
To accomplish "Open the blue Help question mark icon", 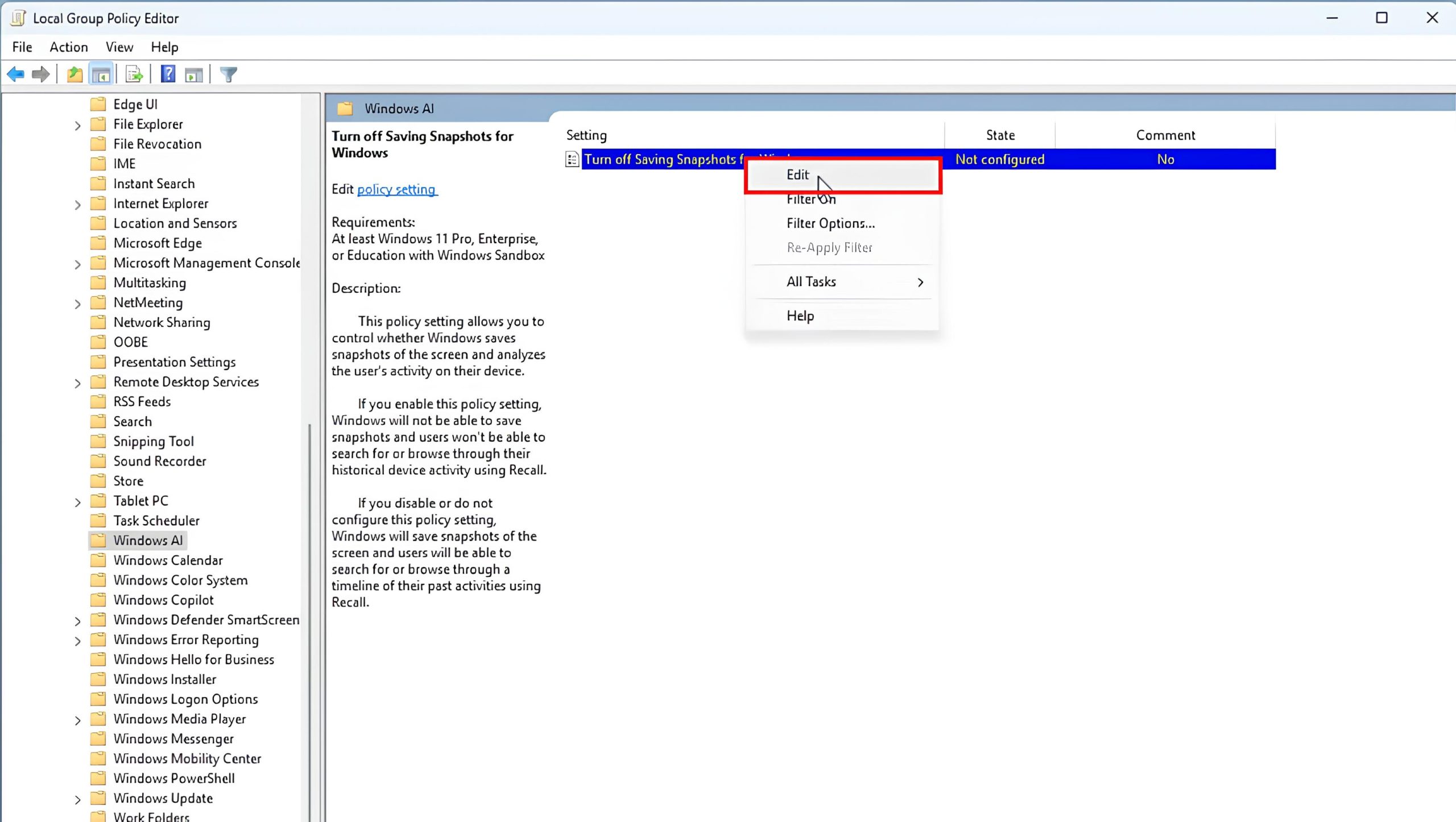I will [168, 74].
